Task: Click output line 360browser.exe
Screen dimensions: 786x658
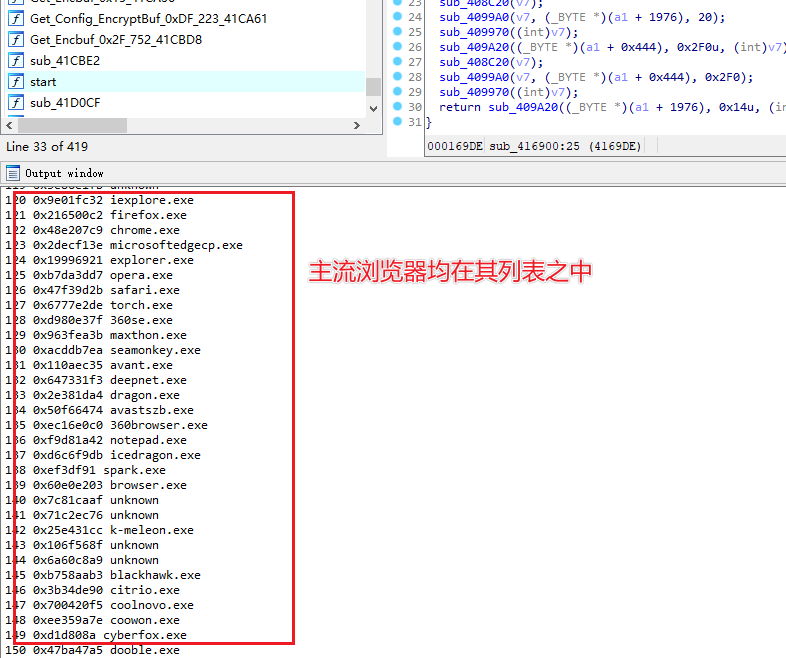Action: pos(106,425)
